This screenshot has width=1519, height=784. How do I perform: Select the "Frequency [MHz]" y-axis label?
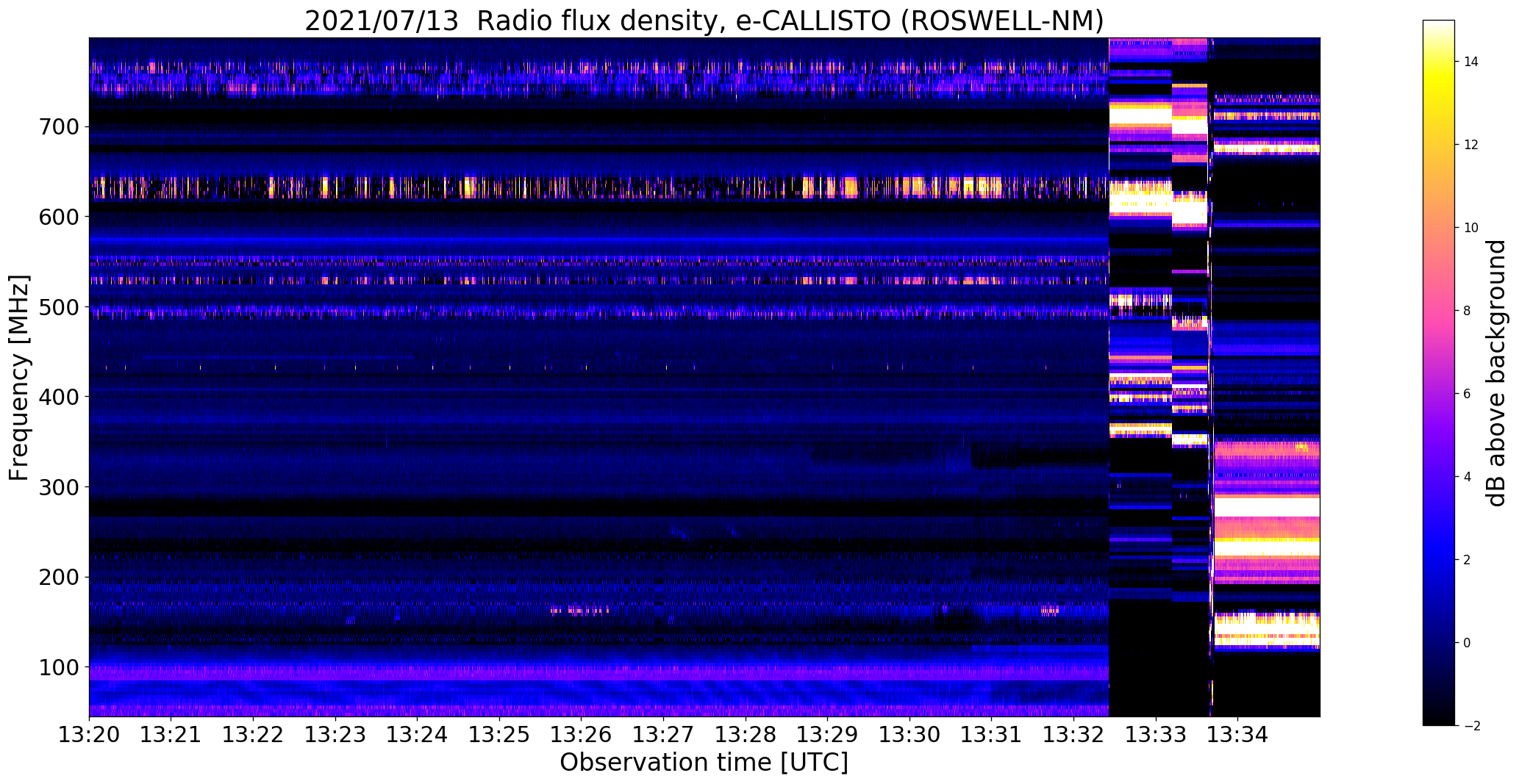pyautogui.click(x=19, y=378)
